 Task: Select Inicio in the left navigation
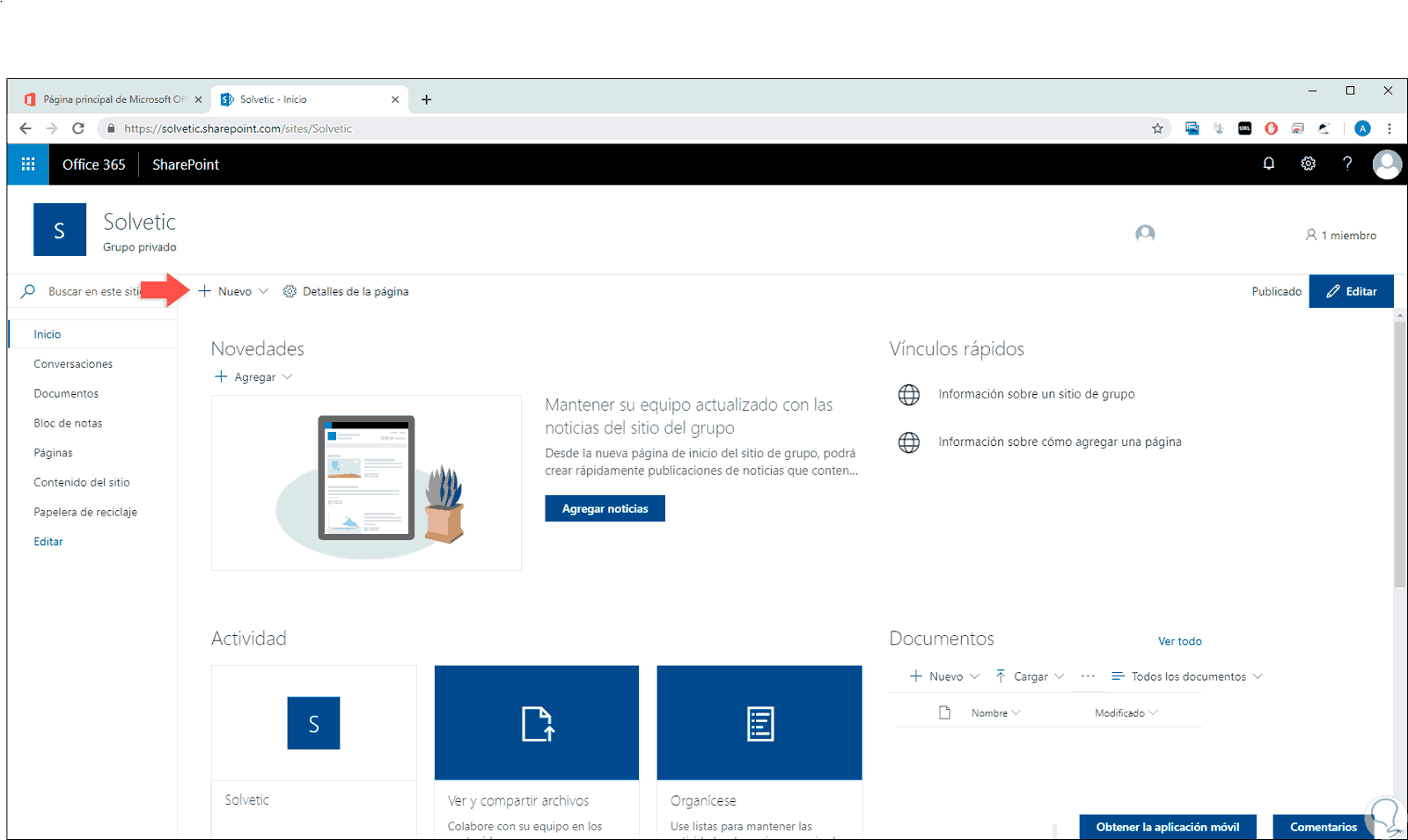pos(48,334)
